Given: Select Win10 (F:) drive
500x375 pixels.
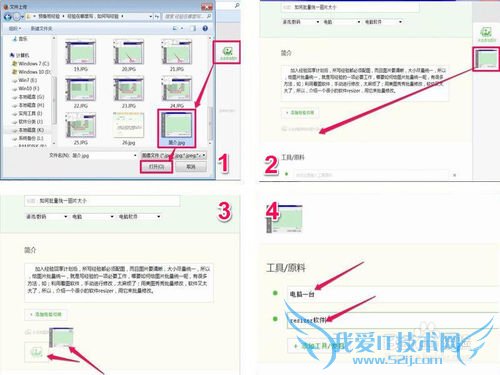Looking at the screenshot, I should pyautogui.click(x=26, y=88).
